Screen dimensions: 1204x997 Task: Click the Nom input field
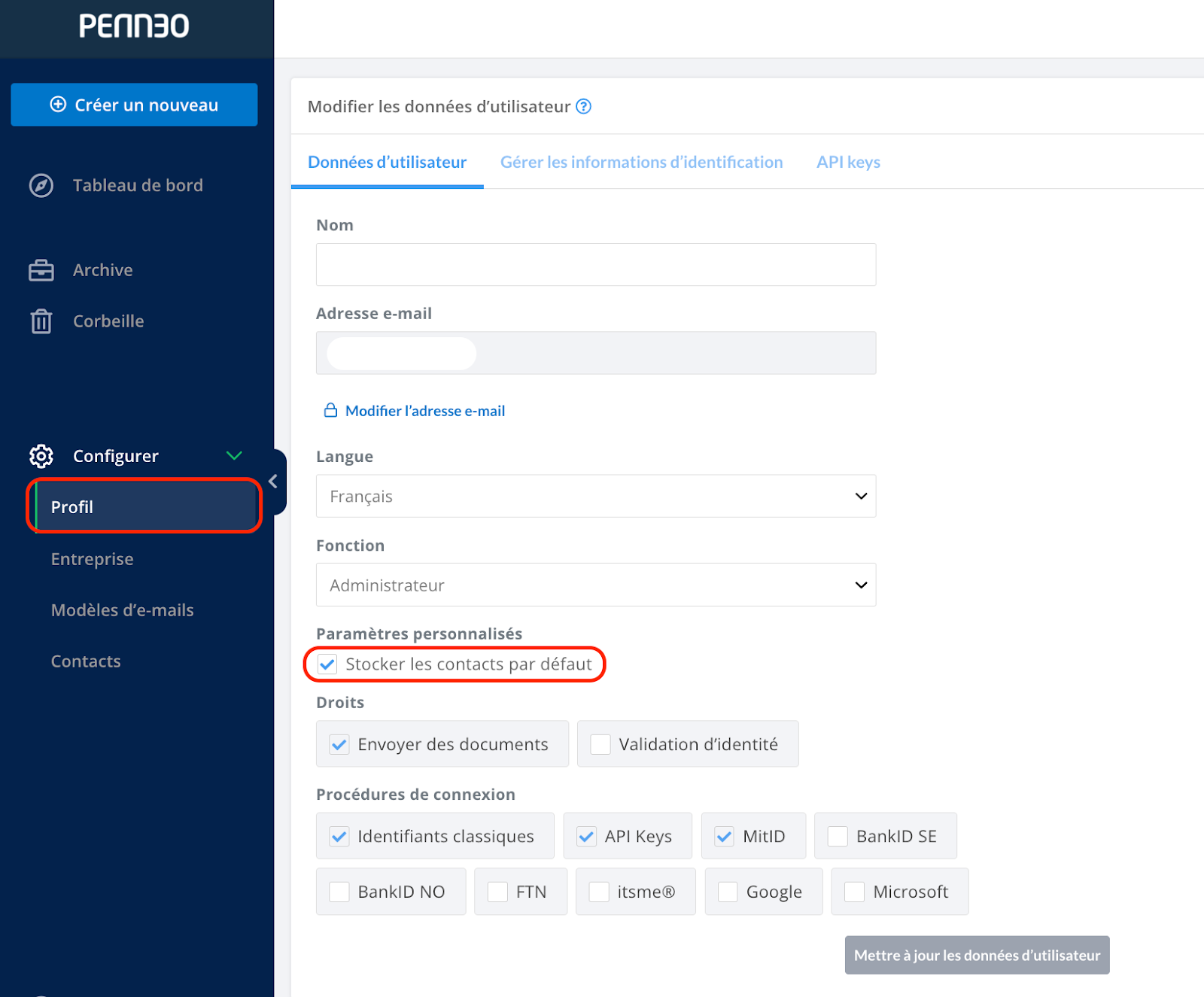596,264
